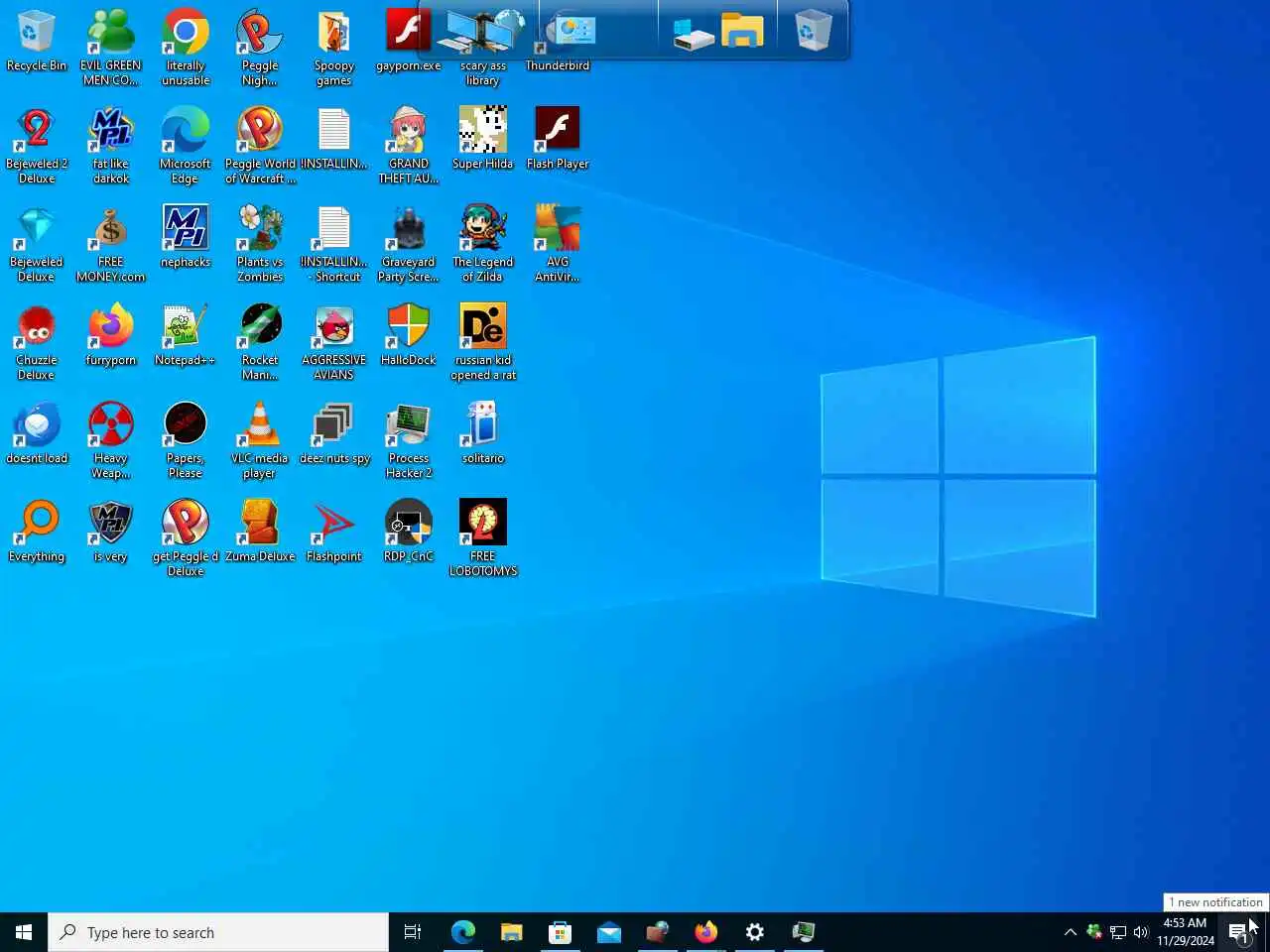Select the 'doesnt load' Thunderbird-style icon

pos(37,433)
